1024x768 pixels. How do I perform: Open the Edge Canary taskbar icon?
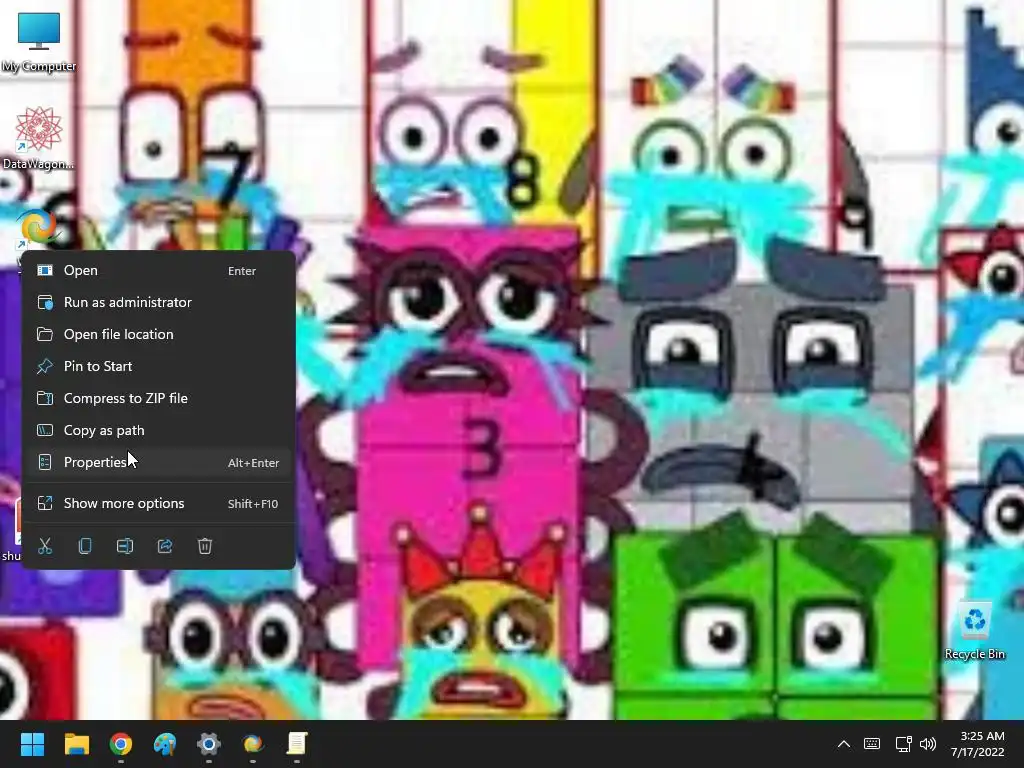click(x=253, y=744)
